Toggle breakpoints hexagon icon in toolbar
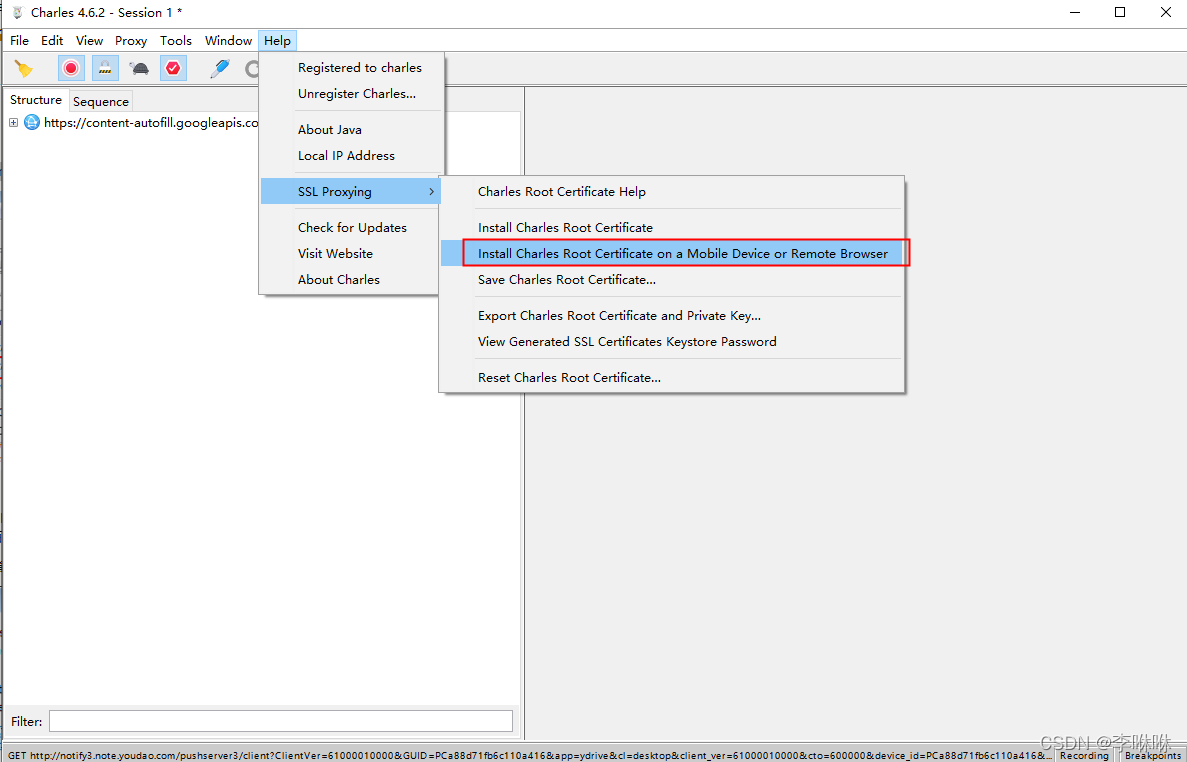 click(173, 69)
